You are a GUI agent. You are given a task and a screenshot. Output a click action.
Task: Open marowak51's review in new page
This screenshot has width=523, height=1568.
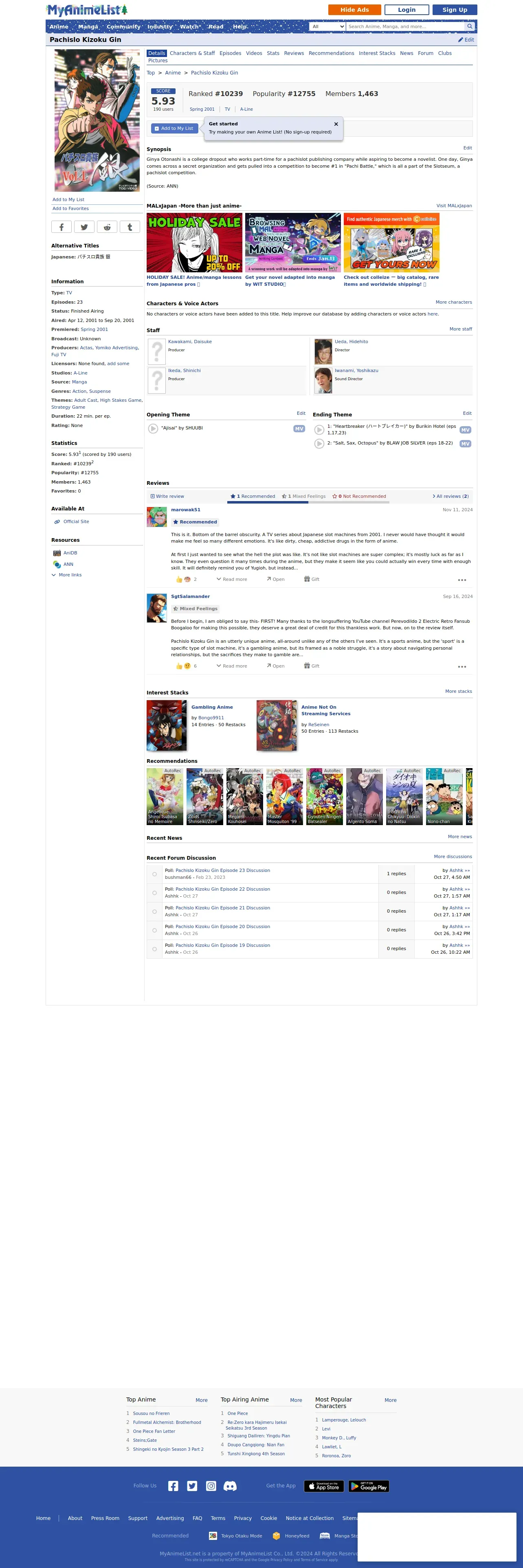(276, 580)
